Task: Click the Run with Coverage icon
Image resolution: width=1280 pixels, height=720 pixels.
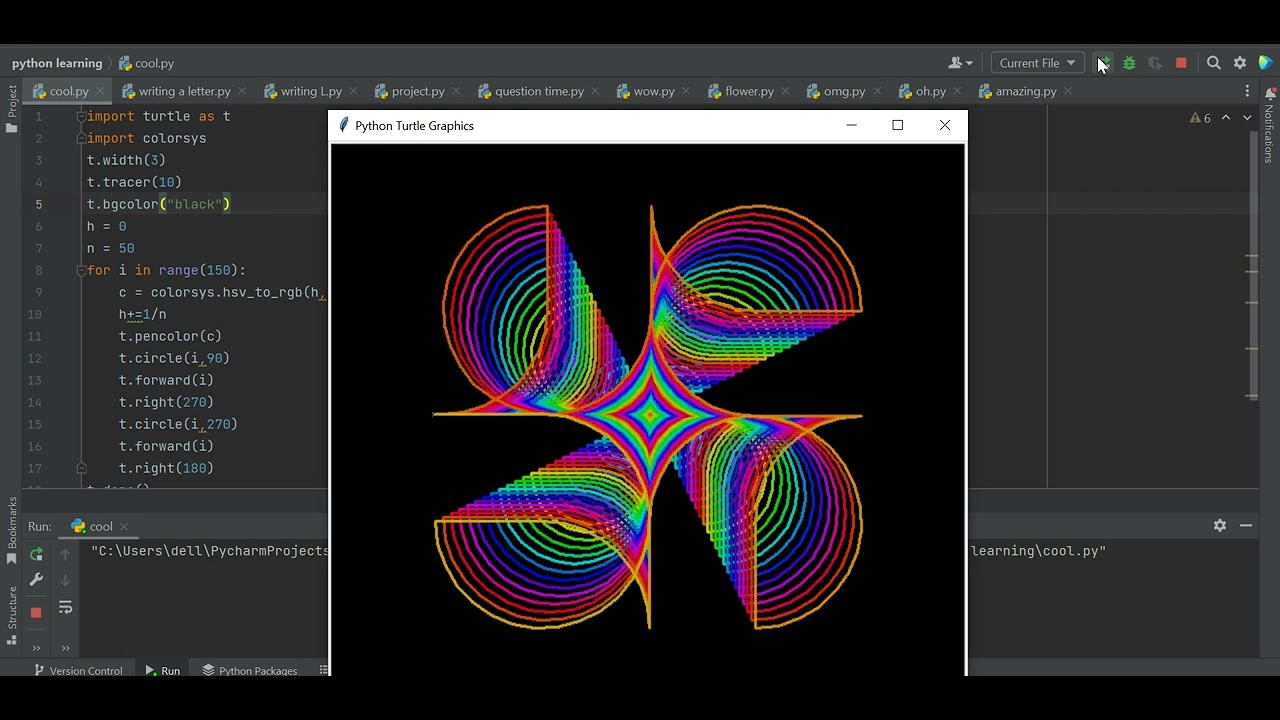Action: [x=1155, y=63]
